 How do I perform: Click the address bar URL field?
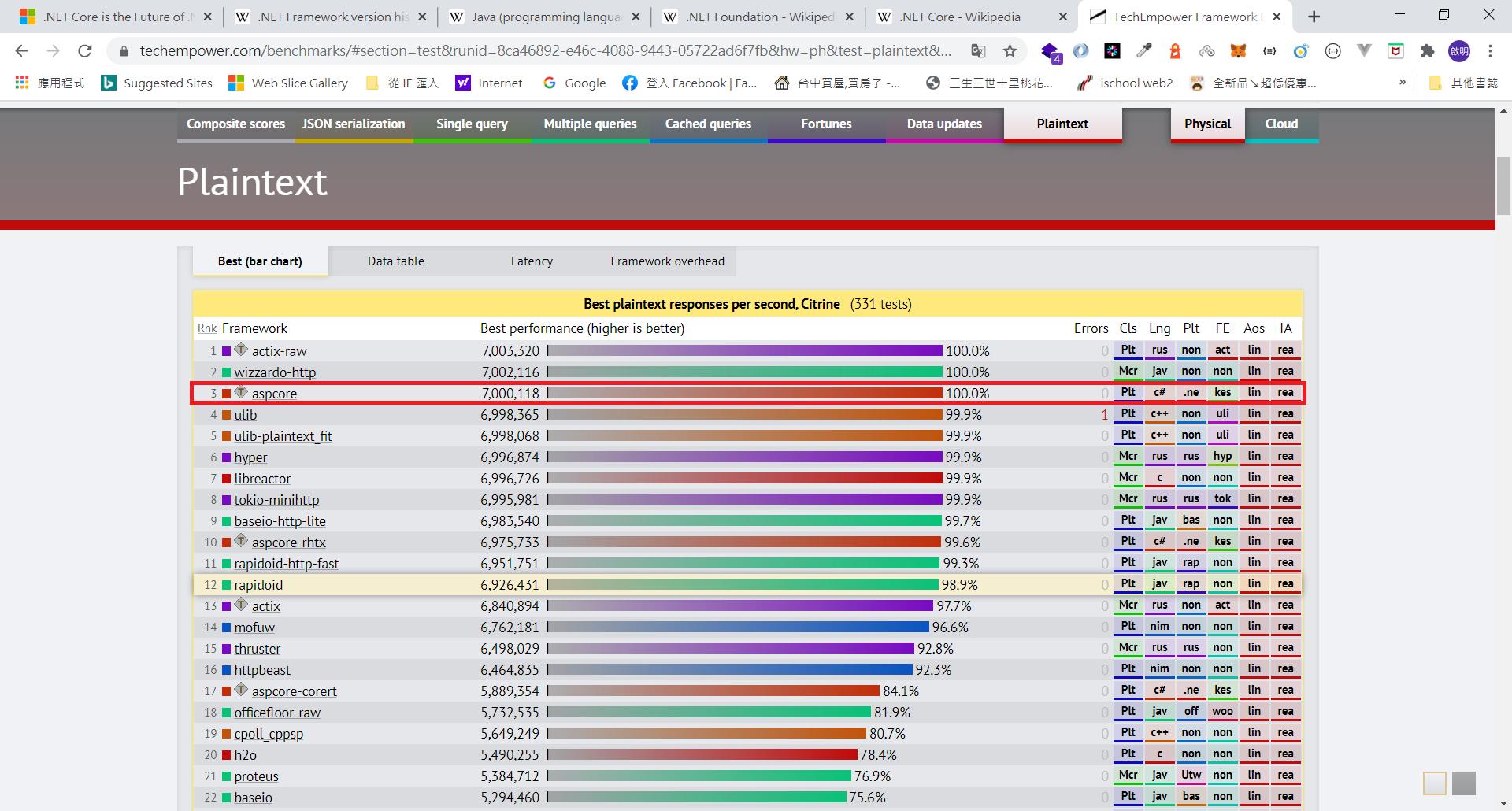[545, 51]
